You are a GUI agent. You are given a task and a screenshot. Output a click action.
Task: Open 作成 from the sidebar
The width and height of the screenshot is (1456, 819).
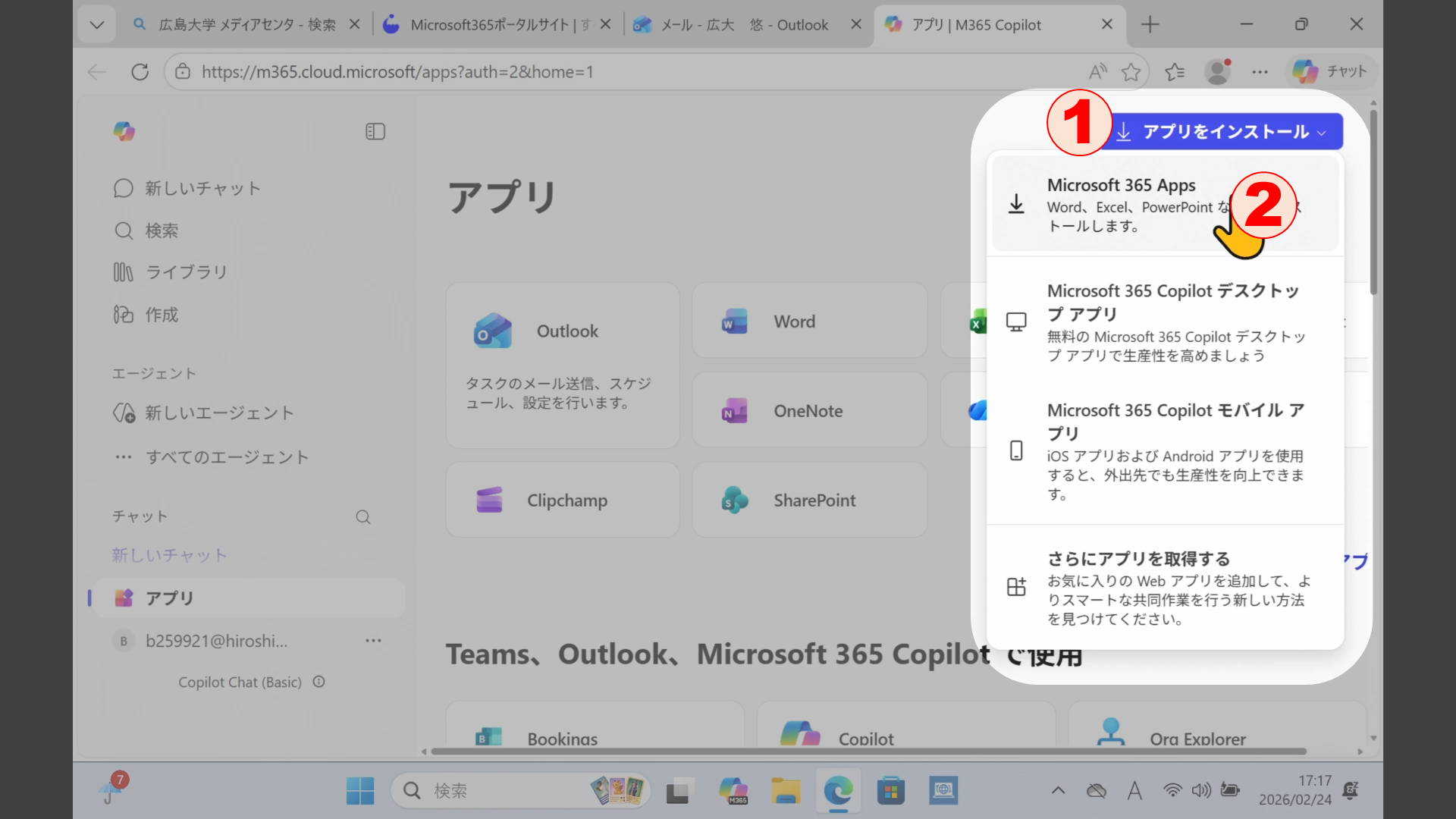pyautogui.click(x=162, y=314)
